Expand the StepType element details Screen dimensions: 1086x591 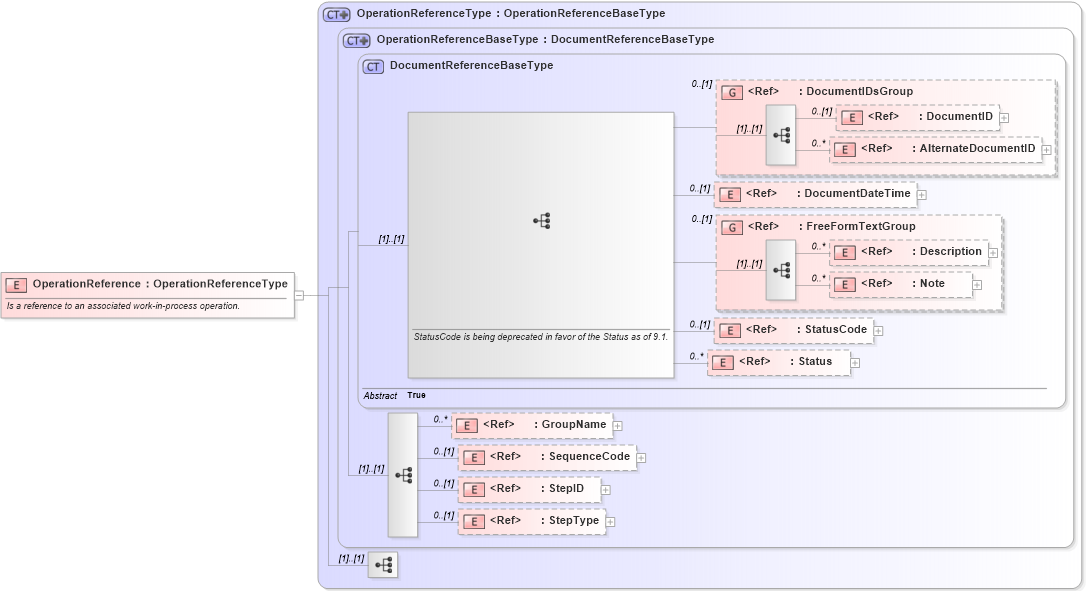coord(610,521)
